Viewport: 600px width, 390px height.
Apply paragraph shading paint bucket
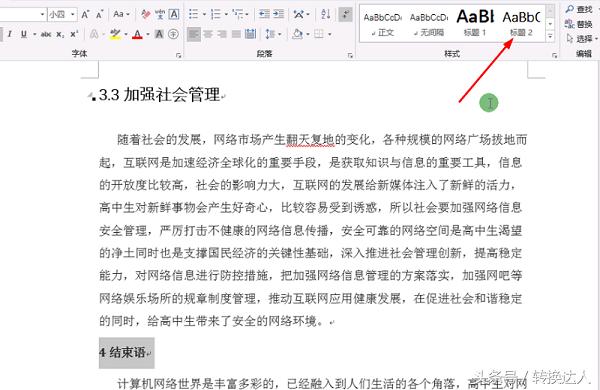coord(297,34)
